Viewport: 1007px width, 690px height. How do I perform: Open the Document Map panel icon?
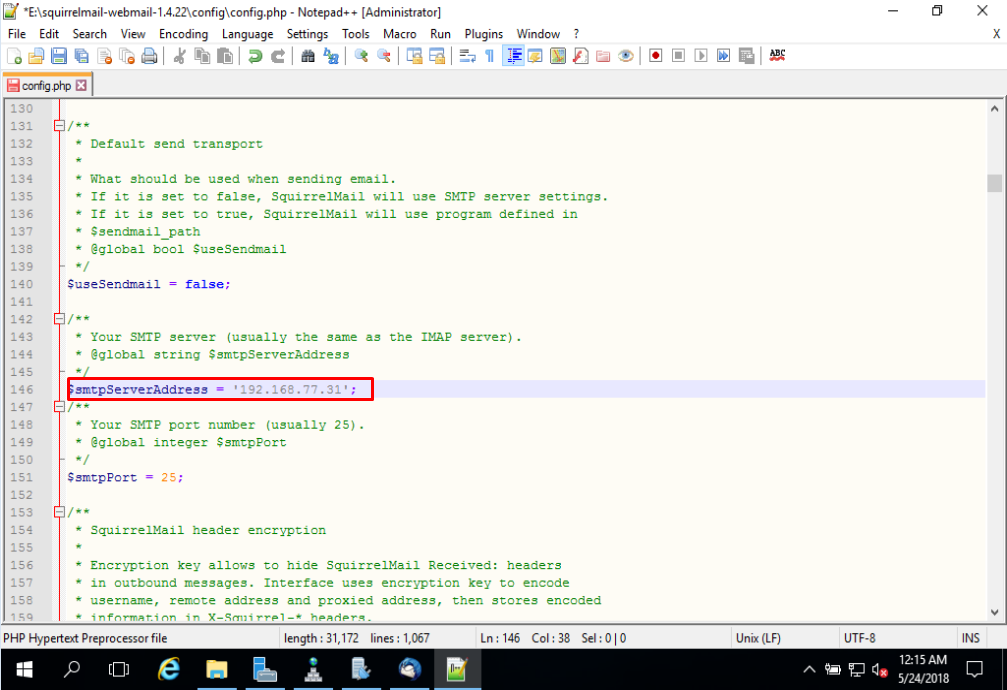pos(557,57)
